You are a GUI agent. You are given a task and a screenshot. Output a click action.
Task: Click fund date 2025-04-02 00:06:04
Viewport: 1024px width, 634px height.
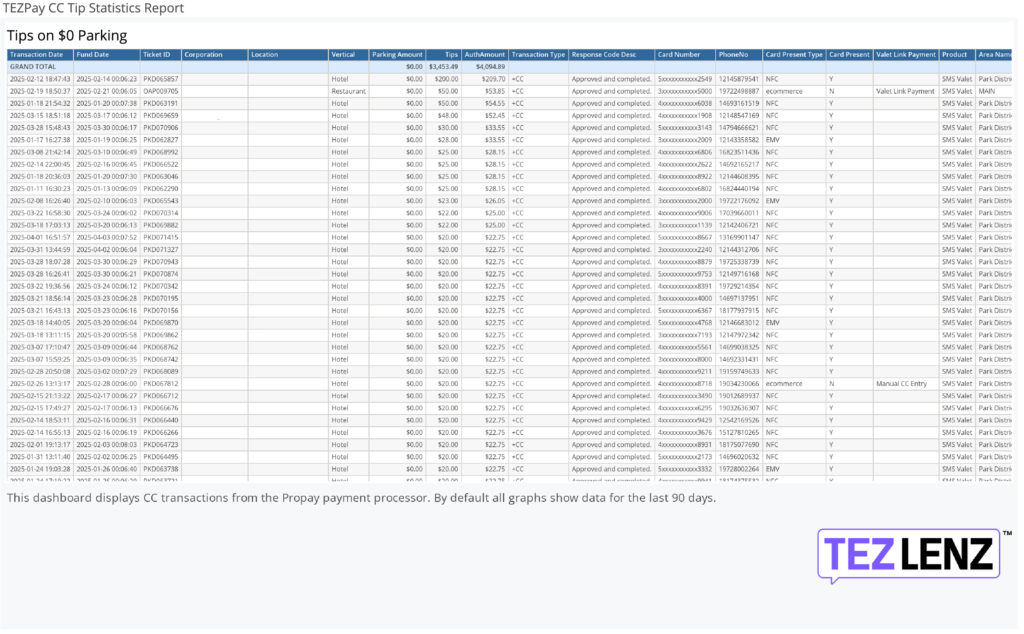pos(107,249)
